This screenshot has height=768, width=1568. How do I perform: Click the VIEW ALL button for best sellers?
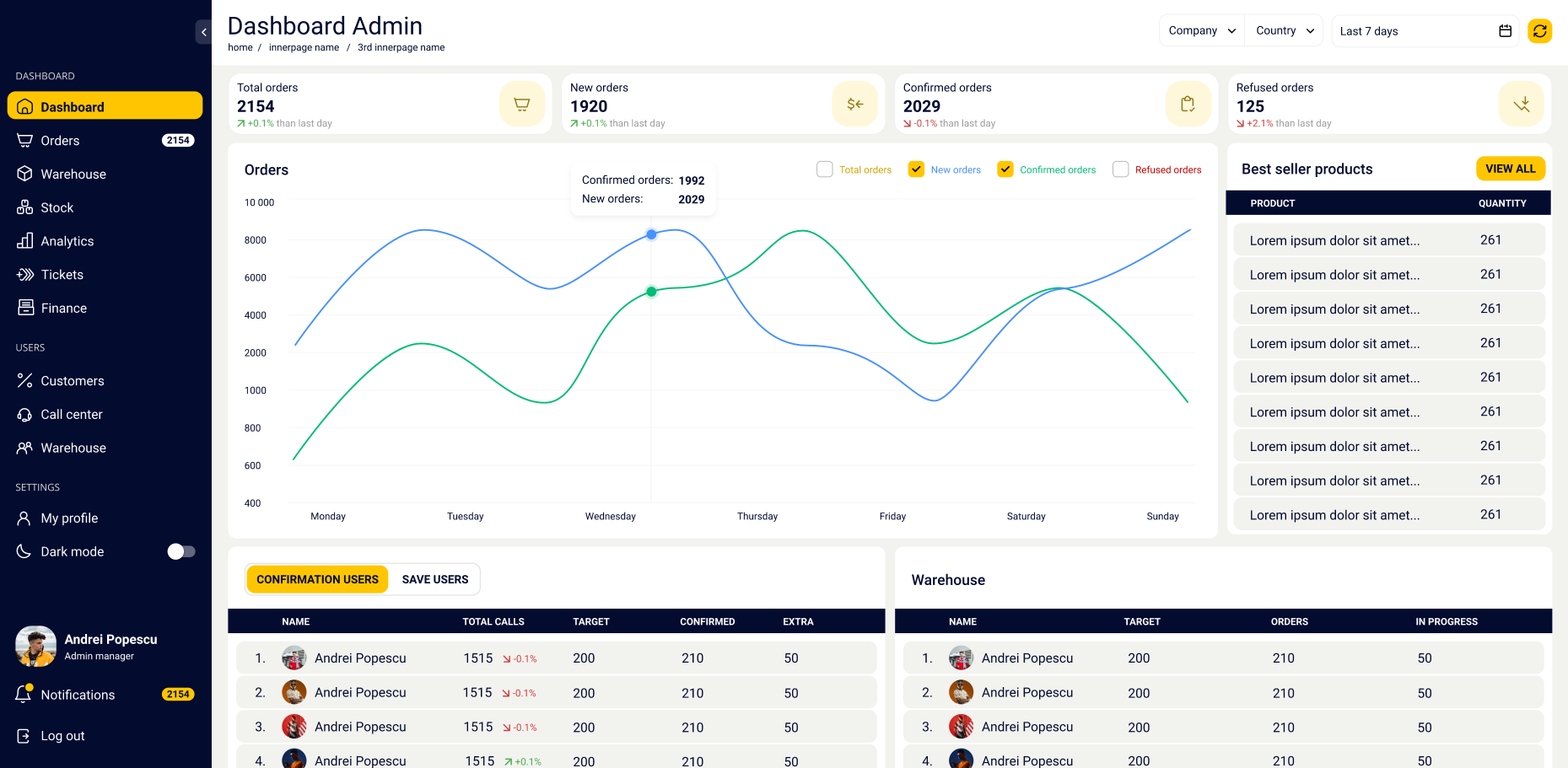coord(1511,169)
